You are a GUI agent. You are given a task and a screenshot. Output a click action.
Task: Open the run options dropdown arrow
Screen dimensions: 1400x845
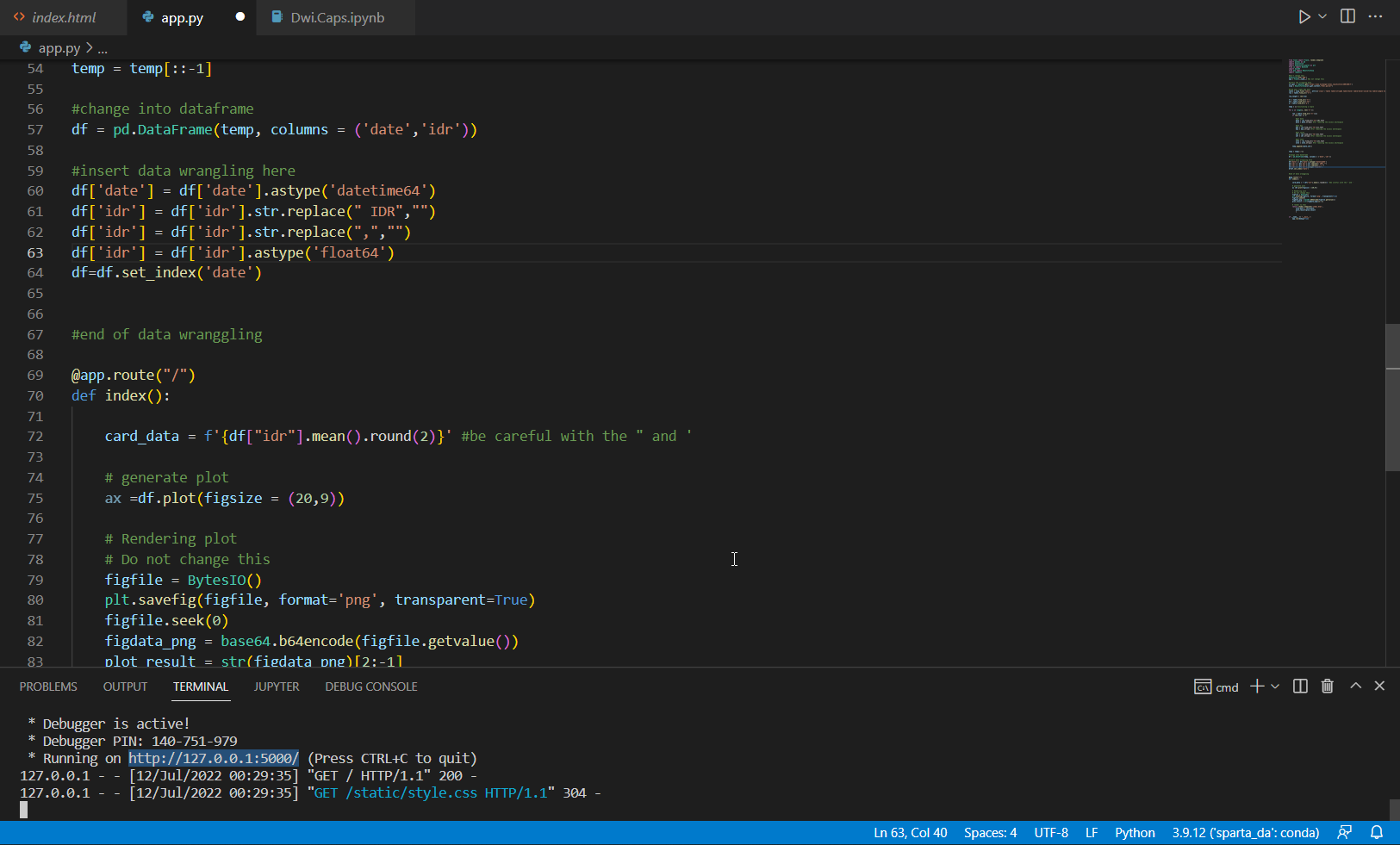(x=1322, y=16)
